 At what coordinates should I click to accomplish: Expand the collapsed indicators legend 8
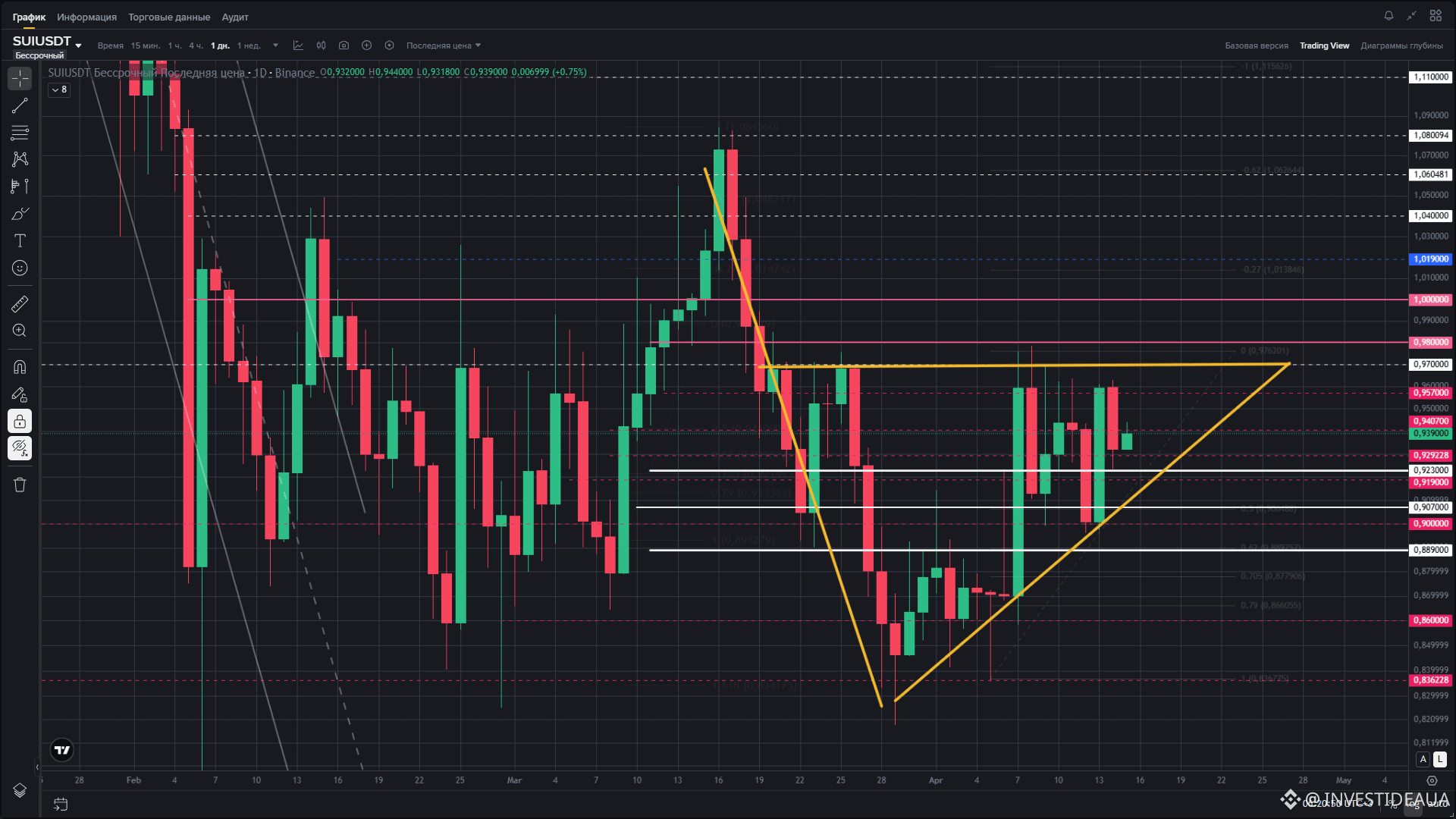click(x=59, y=89)
